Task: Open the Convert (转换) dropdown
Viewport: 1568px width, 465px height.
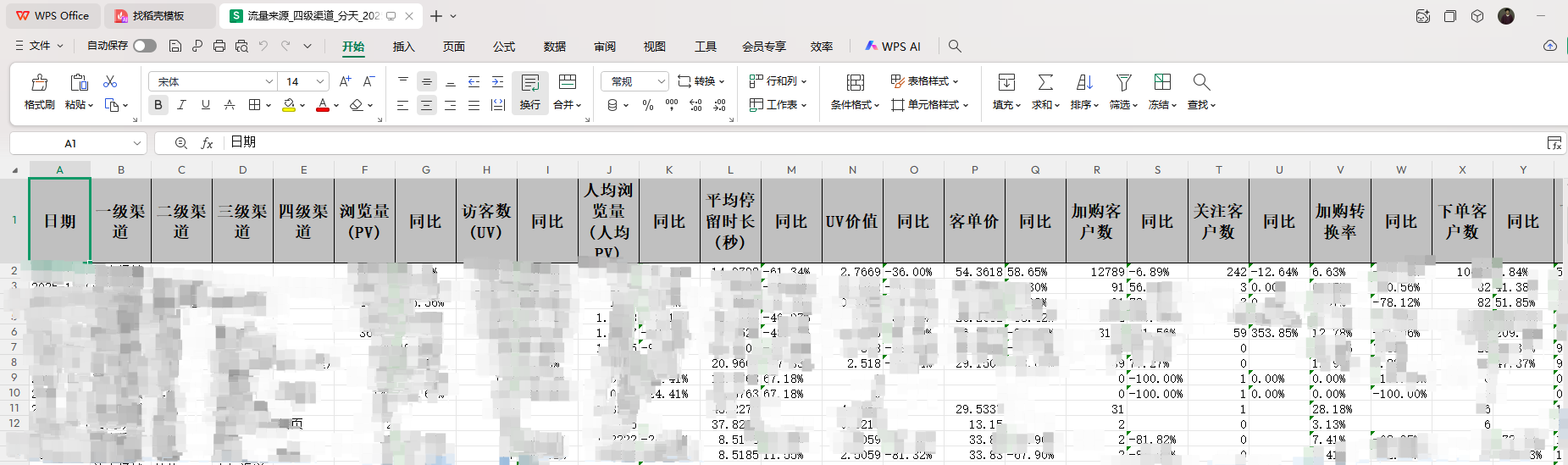Action: pyautogui.click(x=701, y=81)
